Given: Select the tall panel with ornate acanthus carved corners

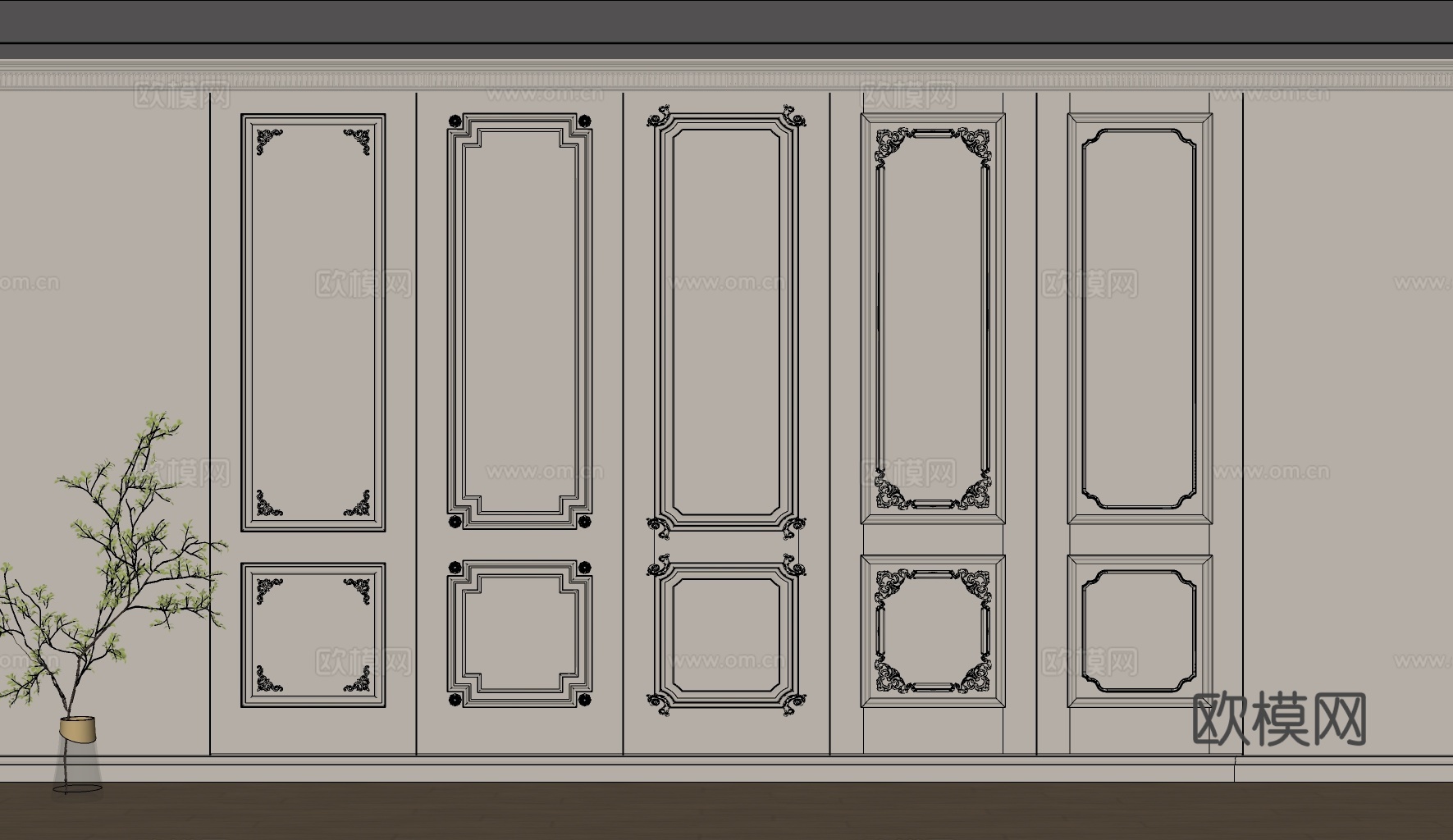Looking at the screenshot, I should point(933,318).
